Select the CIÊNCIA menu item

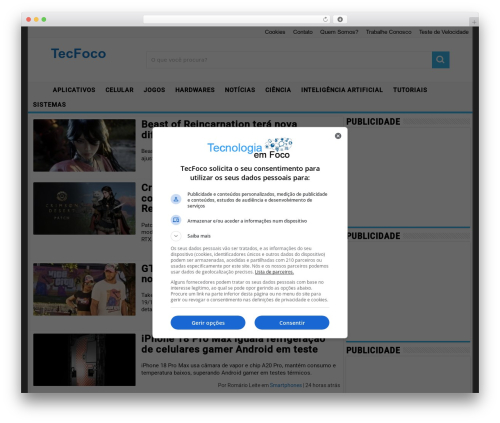[278, 90]
